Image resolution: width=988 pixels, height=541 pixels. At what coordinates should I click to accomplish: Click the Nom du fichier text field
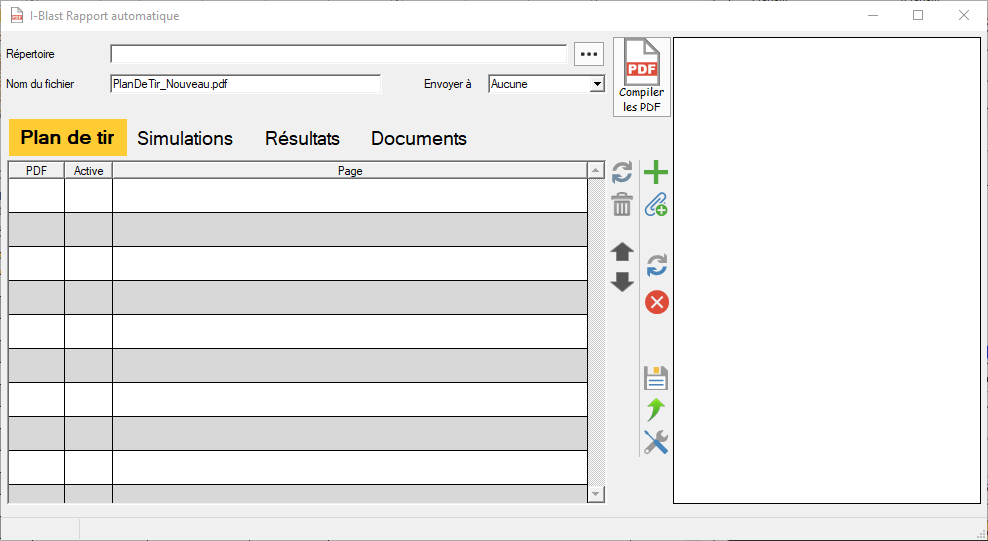(245, 84)
